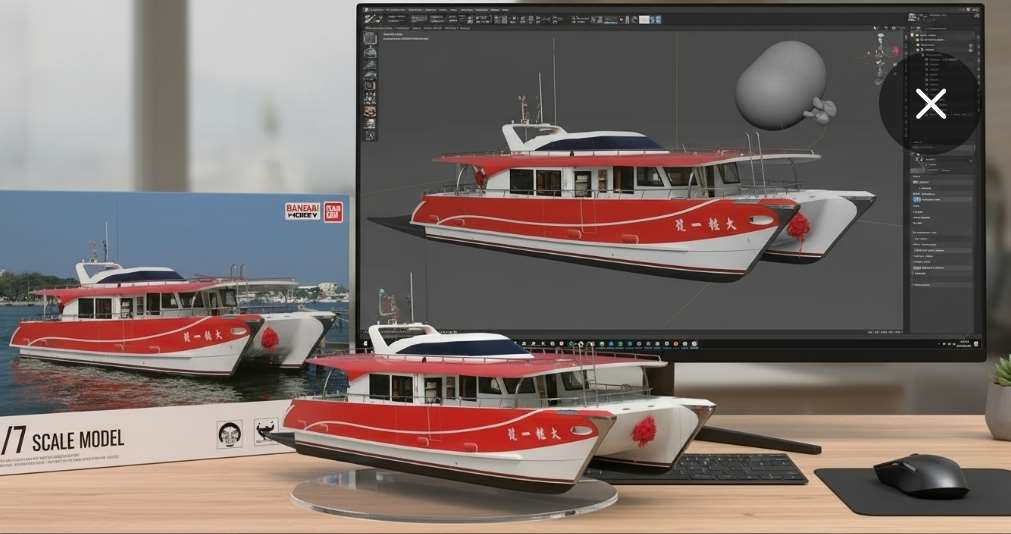Toggle the first checkbox row in the properties panel
Image resolution: width=1011 pixels, height=534 pixels.
pos(915,182)
